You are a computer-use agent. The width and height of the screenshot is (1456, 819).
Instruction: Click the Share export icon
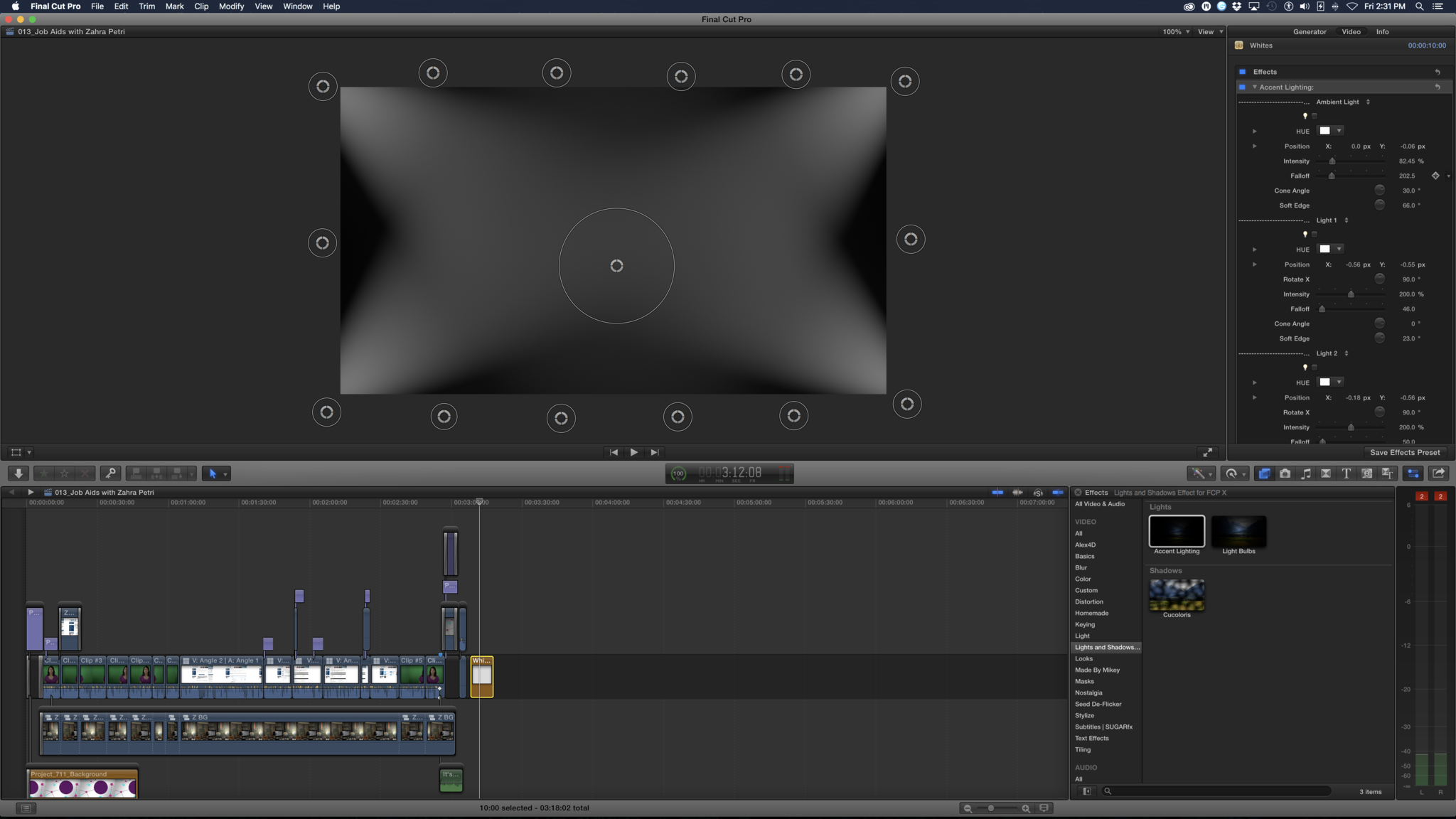1438,473
